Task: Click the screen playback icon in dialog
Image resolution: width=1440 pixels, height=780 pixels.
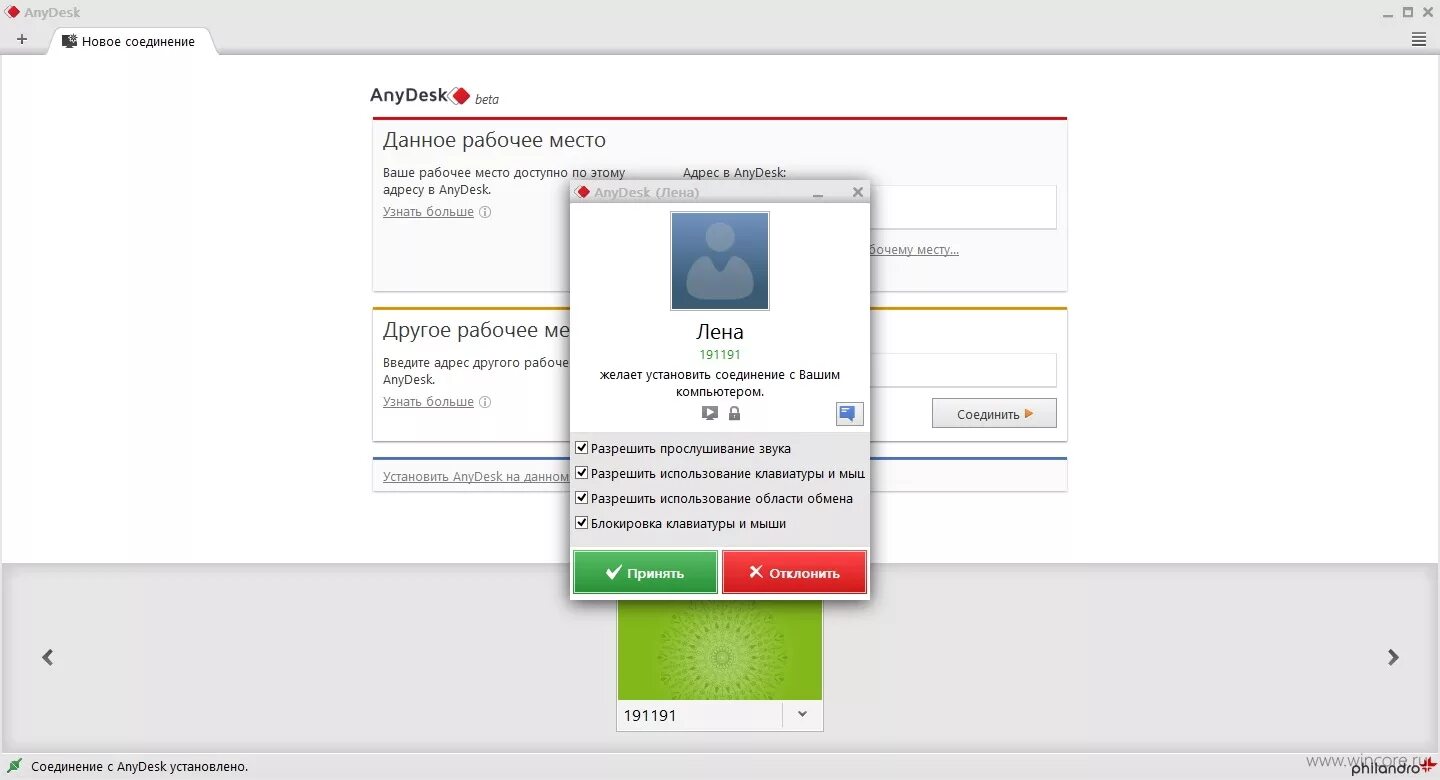Action: [710, 413]
